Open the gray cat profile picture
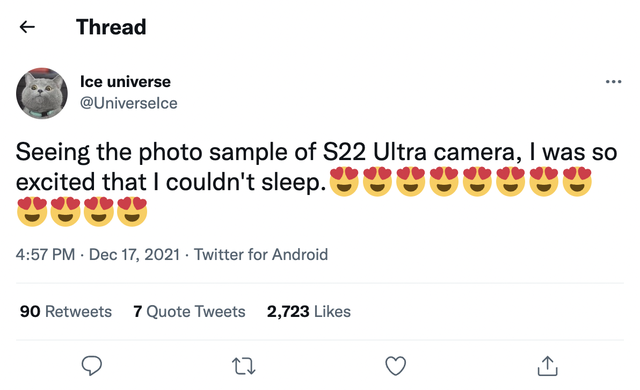This screenshot has width=640, height=390. pos(42,93)
